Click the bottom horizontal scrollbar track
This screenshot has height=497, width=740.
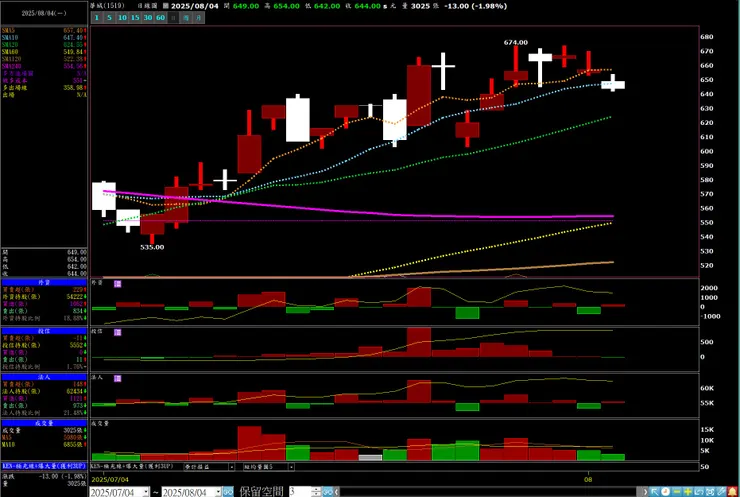[x=490, y=492]
